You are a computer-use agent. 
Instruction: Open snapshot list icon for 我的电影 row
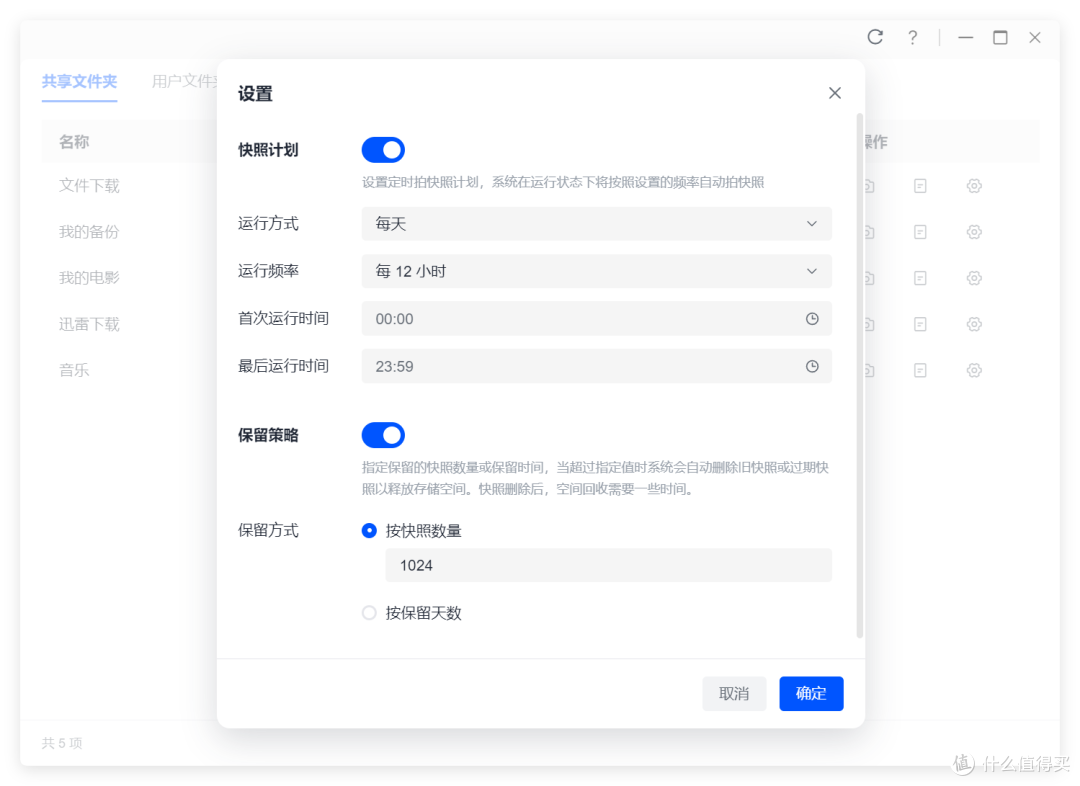coord(920,278)
